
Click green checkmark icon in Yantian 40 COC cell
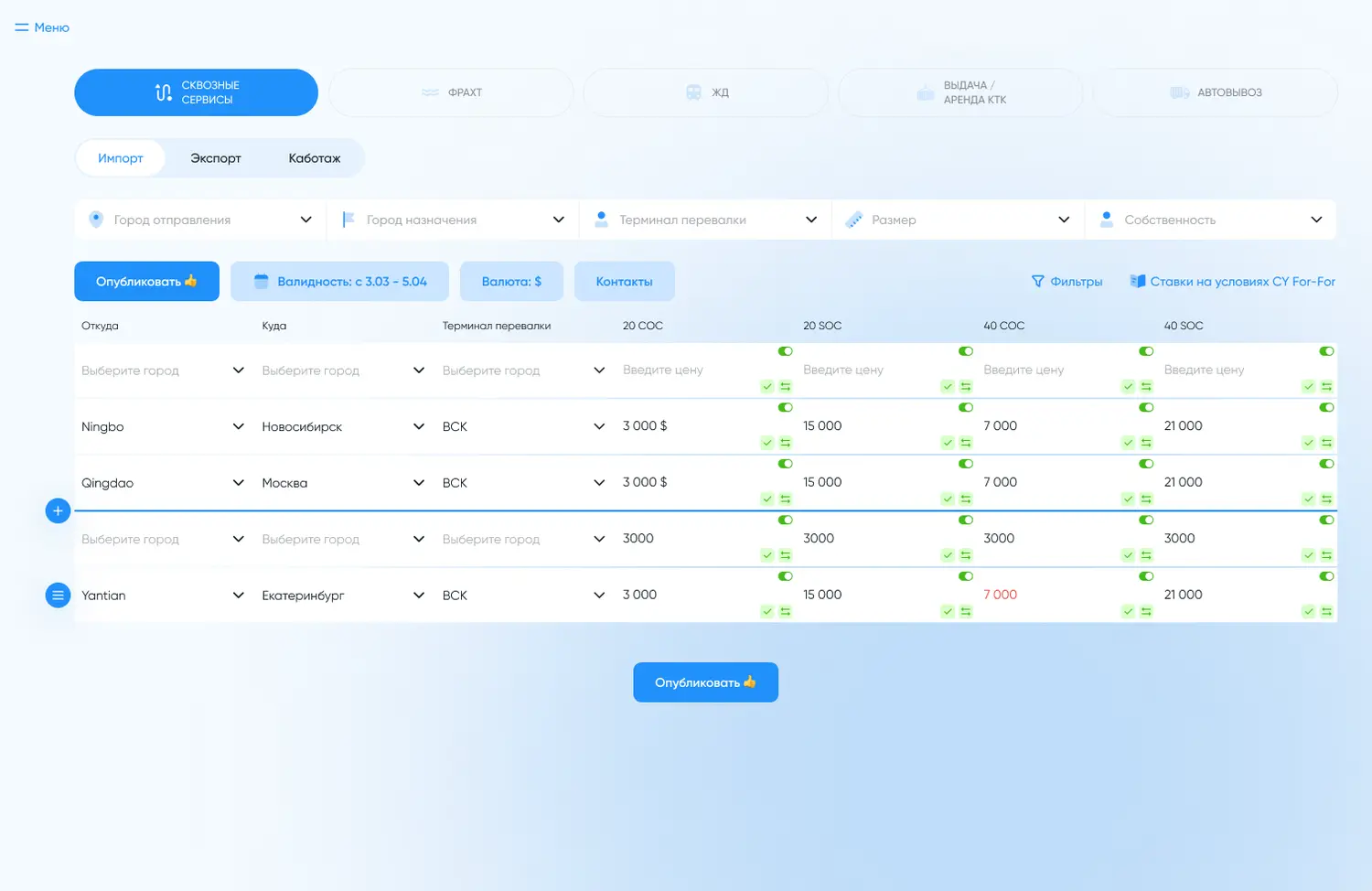coord(1129,612)
